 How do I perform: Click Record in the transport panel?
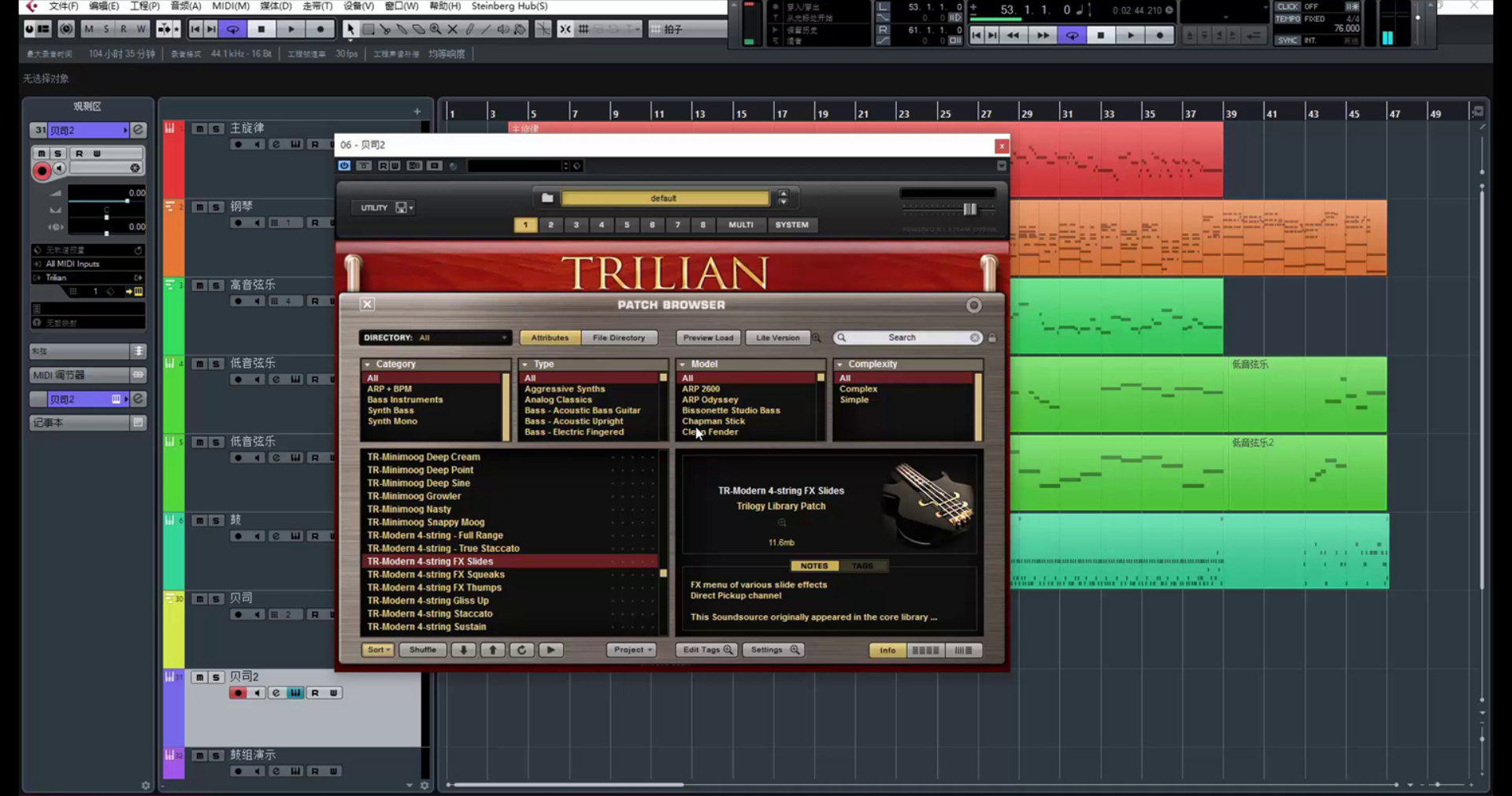pyautogui.click(x=1160, y=35)
